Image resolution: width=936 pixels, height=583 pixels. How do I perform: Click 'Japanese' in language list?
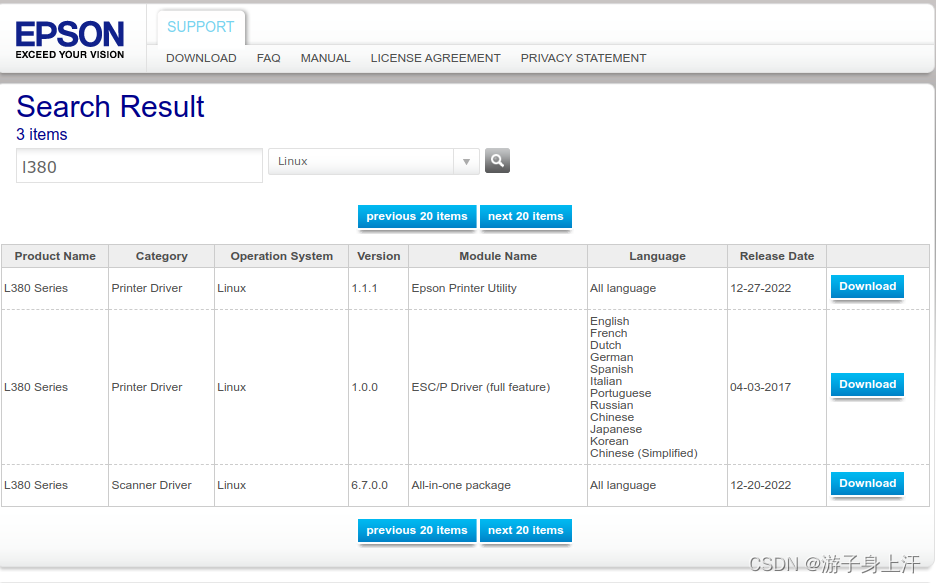tap(616, 429)
